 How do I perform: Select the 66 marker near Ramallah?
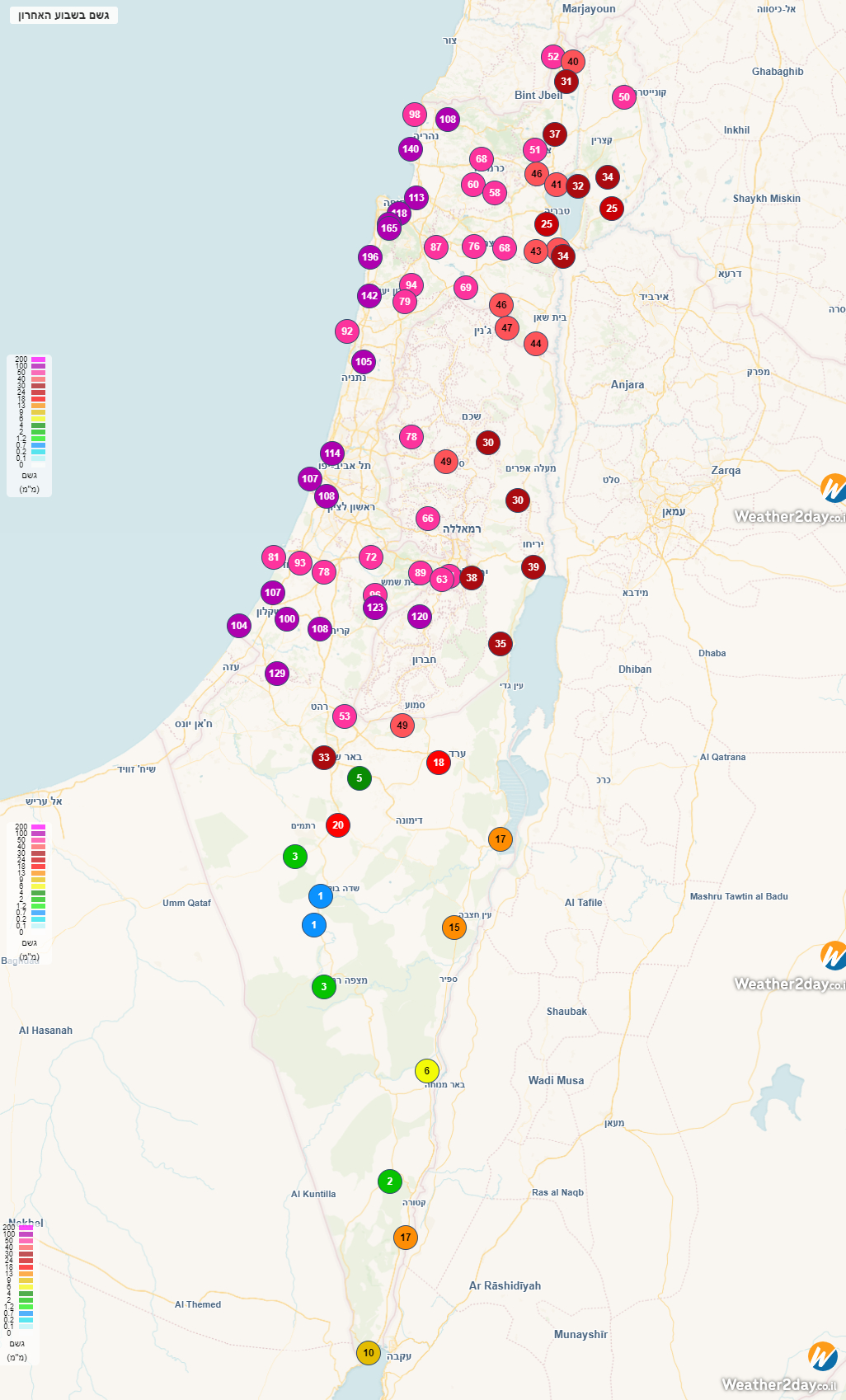(x=428, y=519)
